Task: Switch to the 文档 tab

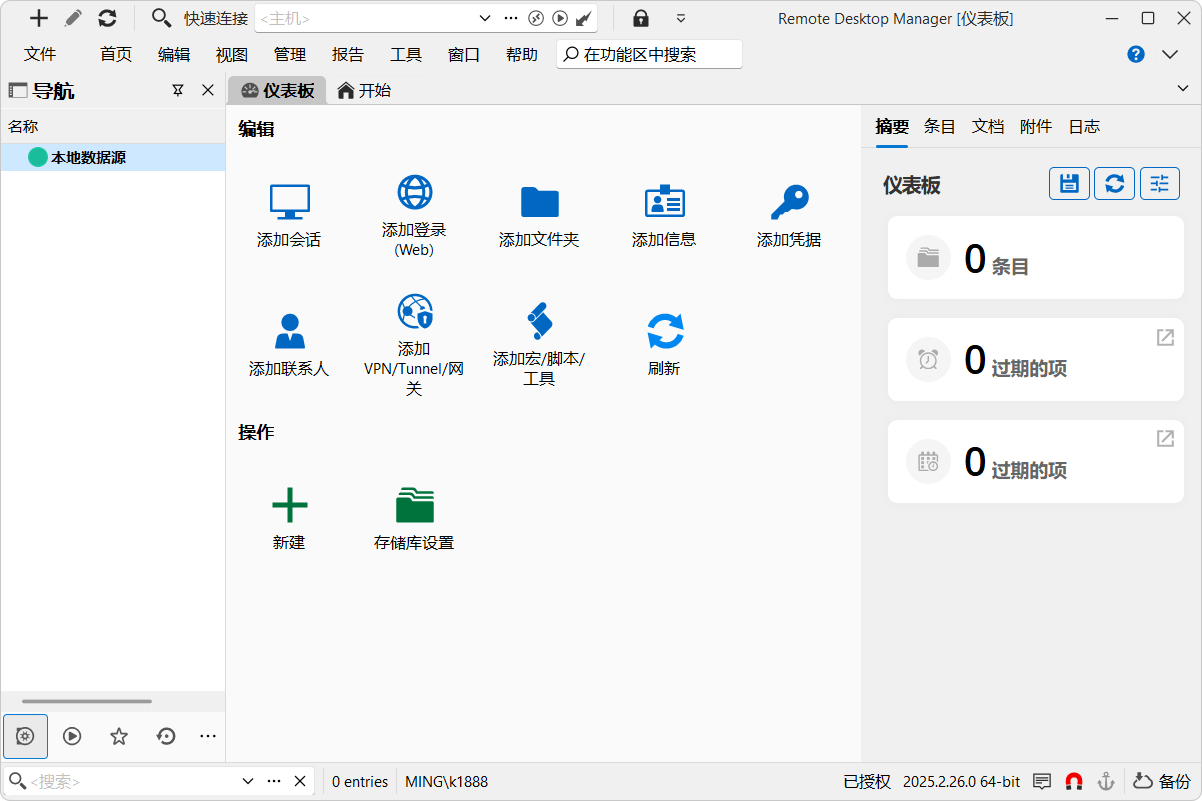Action: (988, 126)
